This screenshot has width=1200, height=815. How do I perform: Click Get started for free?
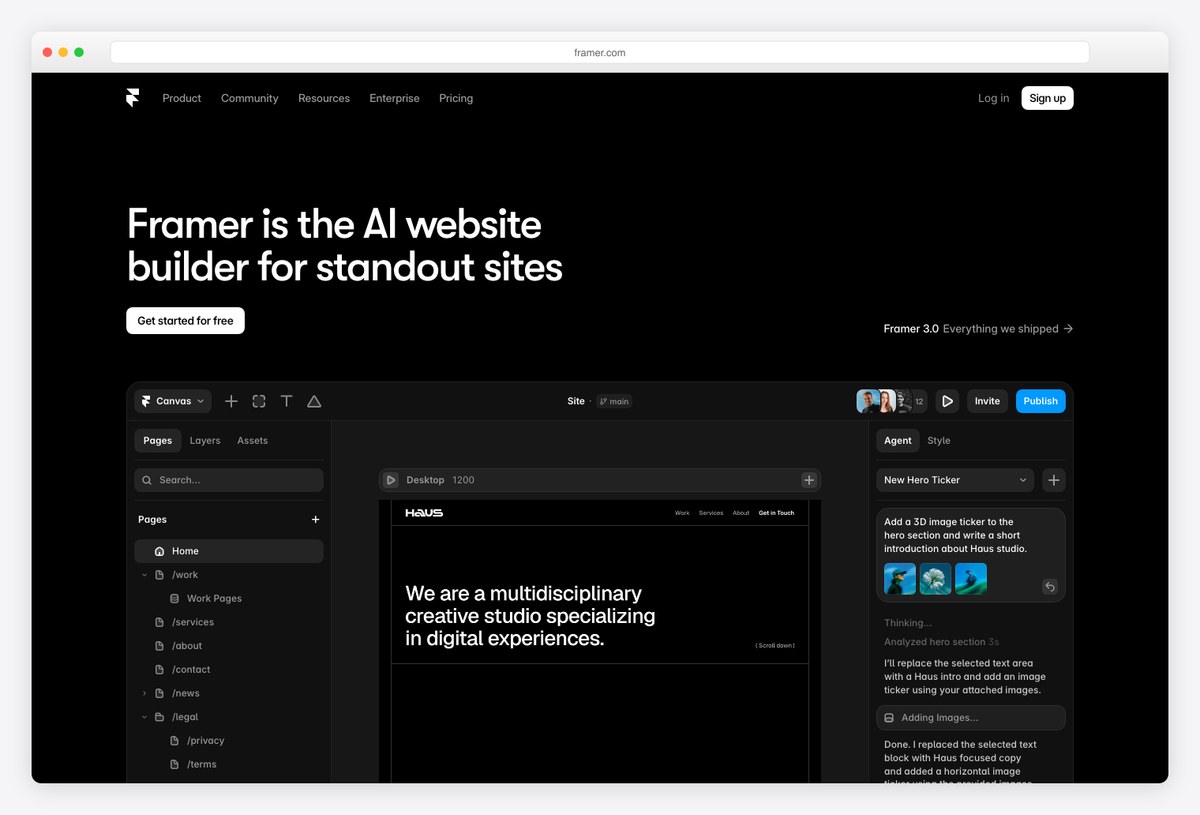click(x=185, y=321)
